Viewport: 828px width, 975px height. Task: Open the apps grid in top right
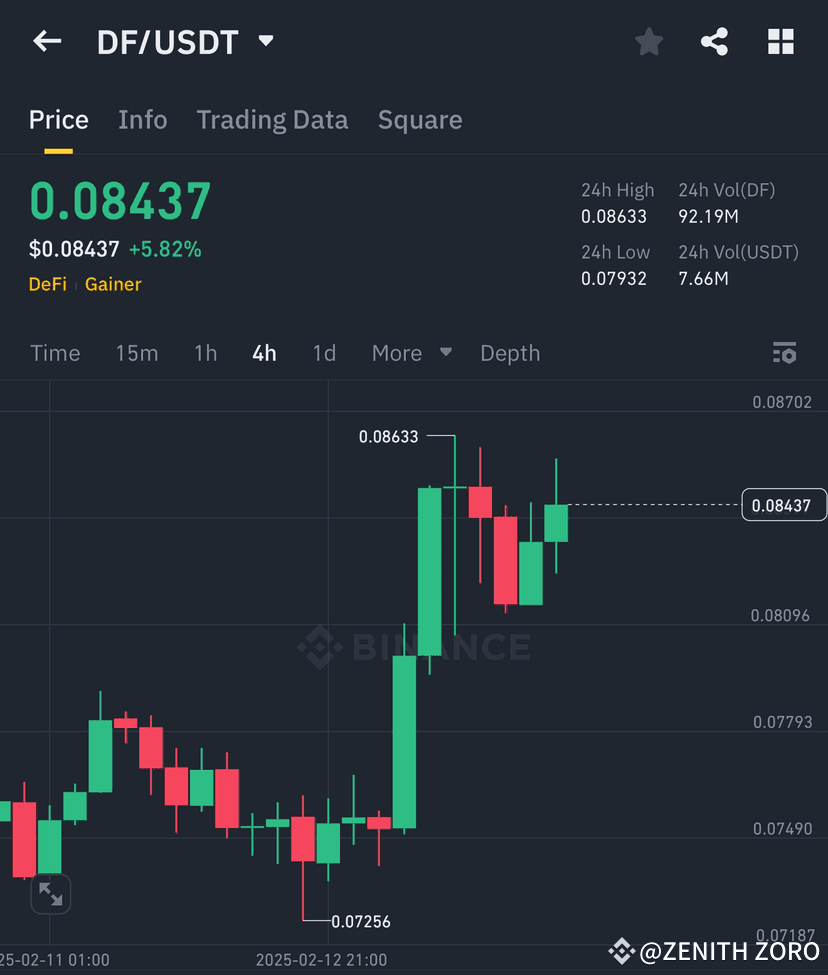(x=780, y=41)
